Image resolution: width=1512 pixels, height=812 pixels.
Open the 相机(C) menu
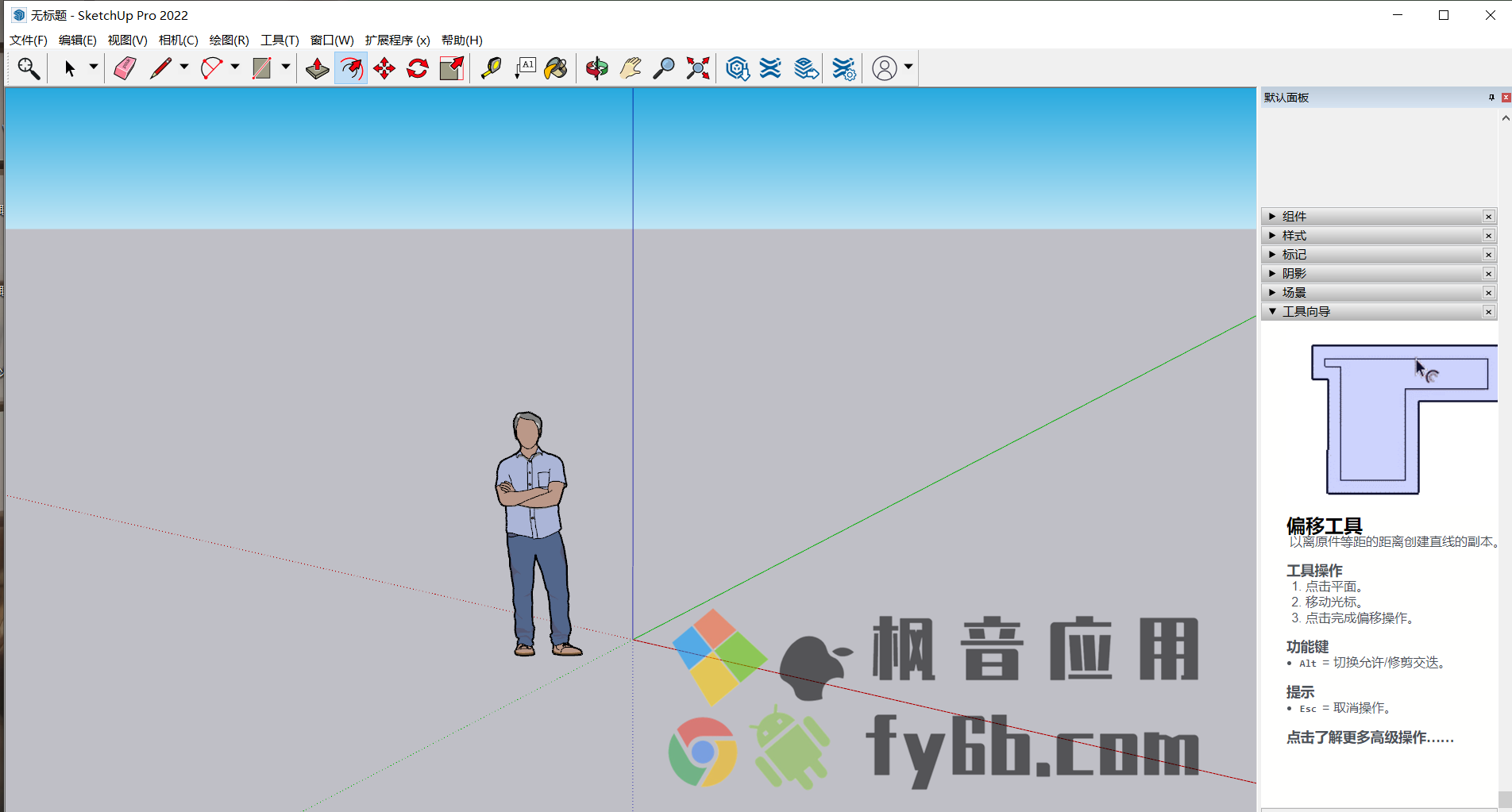(179, 40)
